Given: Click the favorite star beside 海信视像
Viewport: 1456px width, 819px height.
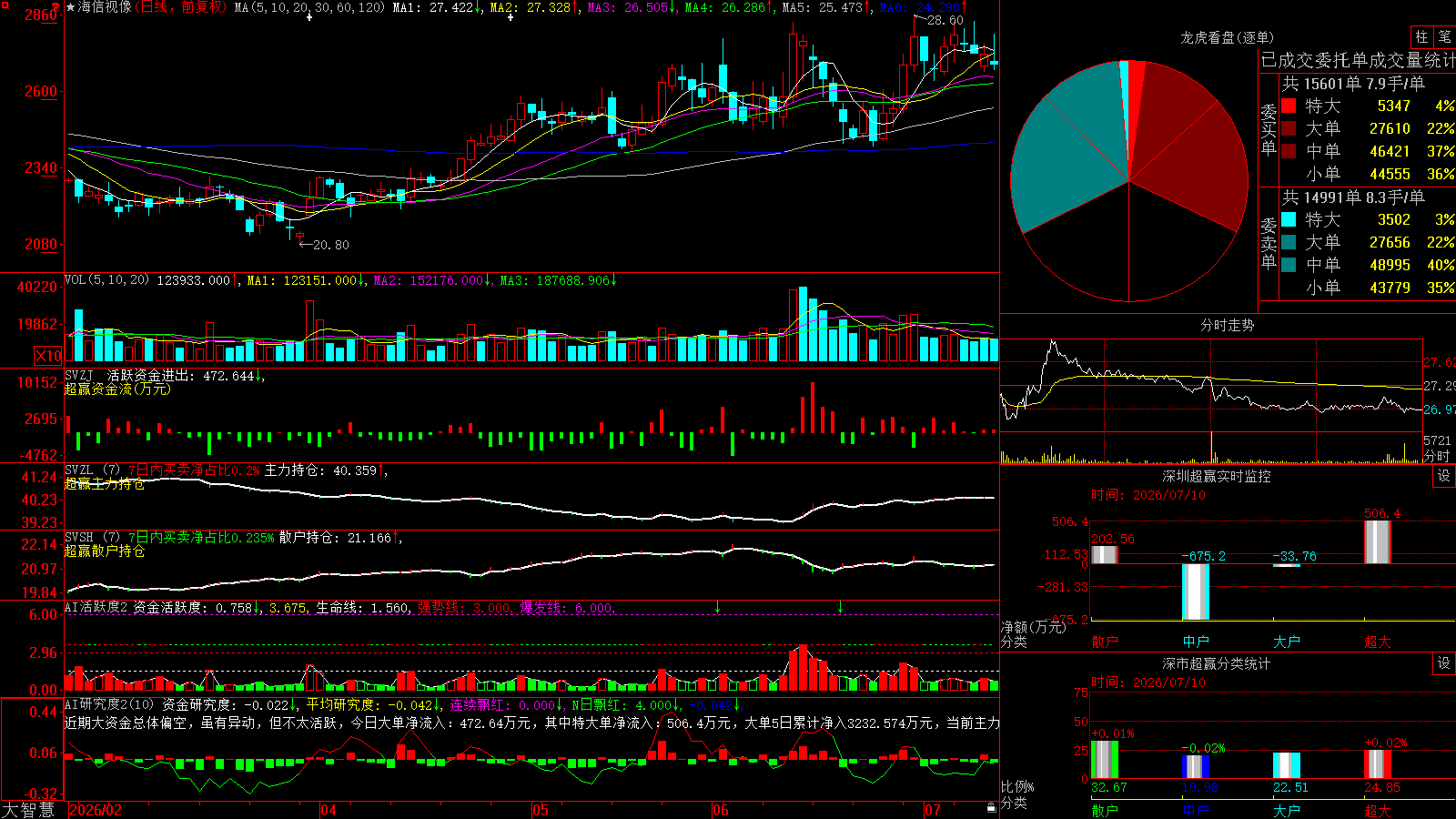Looking at the screenshot, I should pyautogui.click(x=71, y=7).
